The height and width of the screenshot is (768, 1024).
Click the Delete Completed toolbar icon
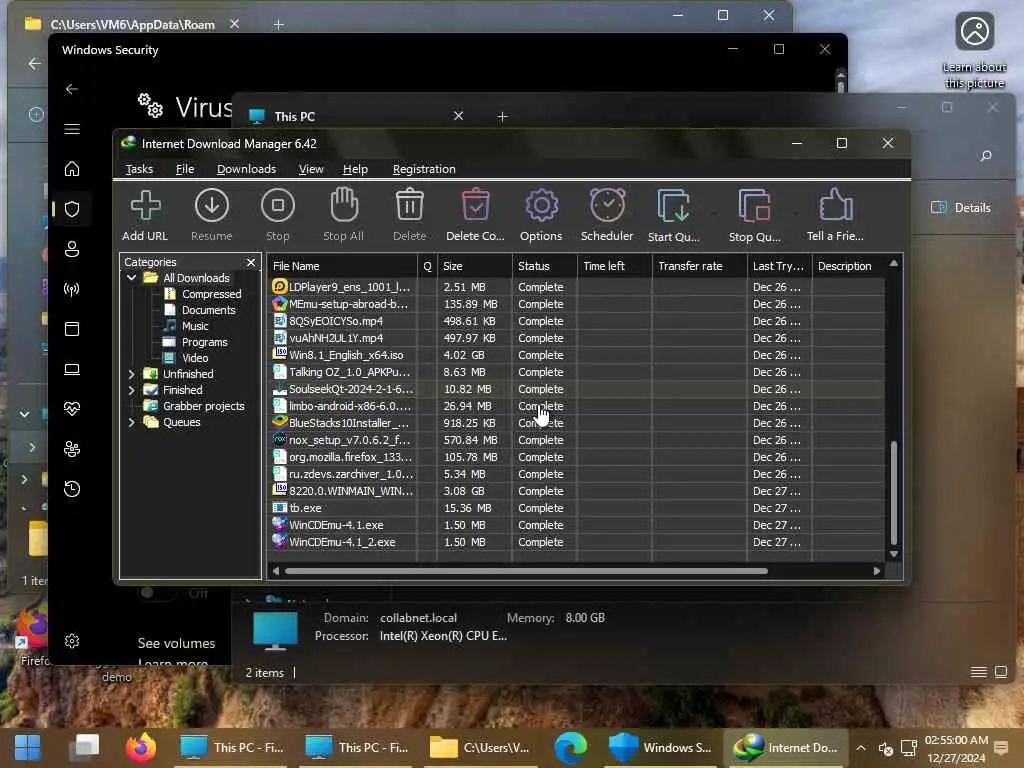[475, 206]
